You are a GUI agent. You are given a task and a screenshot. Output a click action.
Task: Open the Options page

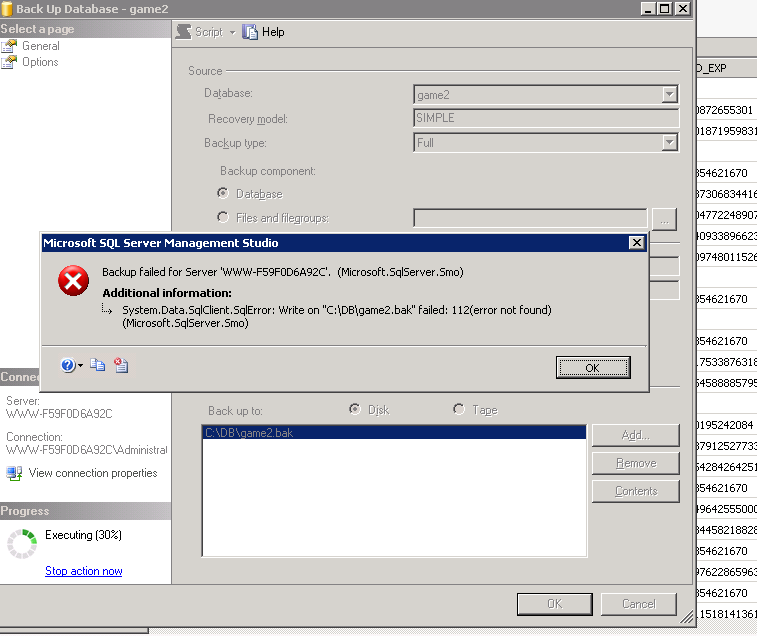(x=40, y=62)
